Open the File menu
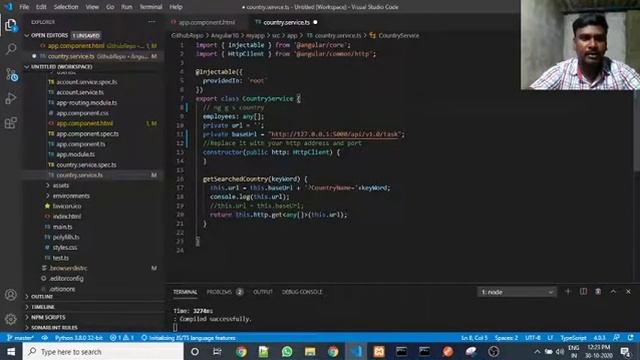 [x=24, y=7]
